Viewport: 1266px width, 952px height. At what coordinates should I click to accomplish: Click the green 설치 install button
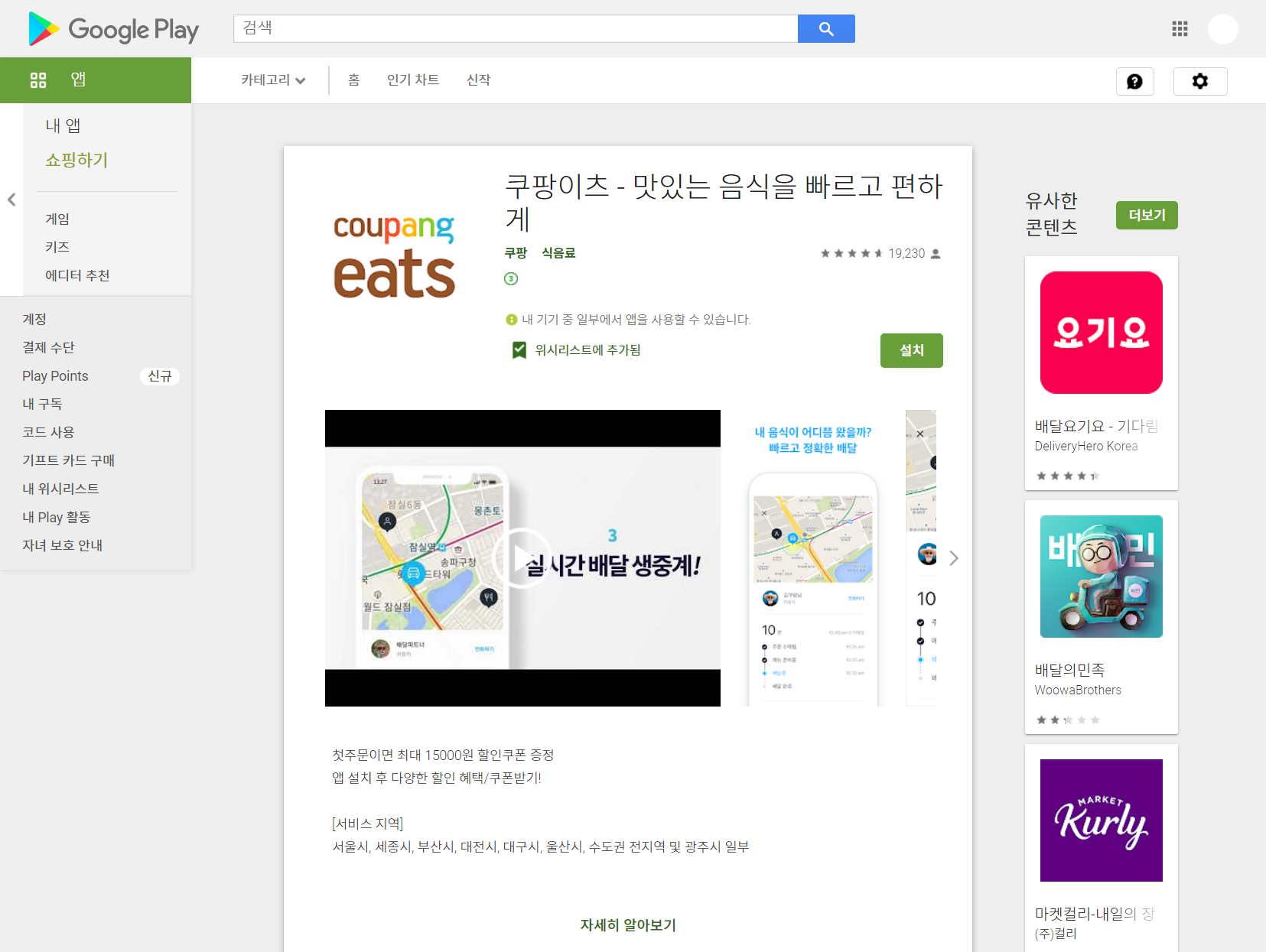[x=912, y=350]
